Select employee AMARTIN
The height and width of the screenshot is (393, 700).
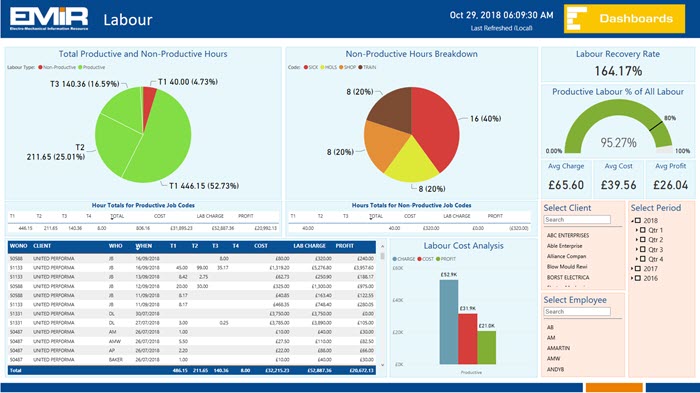558,348
